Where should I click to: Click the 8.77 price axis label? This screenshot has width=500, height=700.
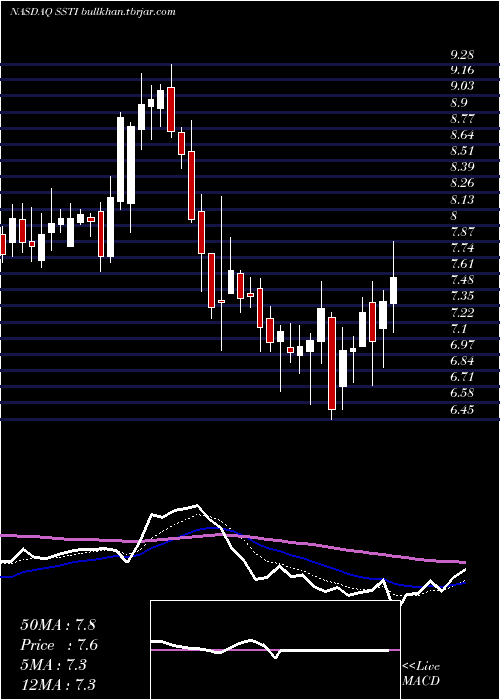pyautogui.click(x=462, y=119)
